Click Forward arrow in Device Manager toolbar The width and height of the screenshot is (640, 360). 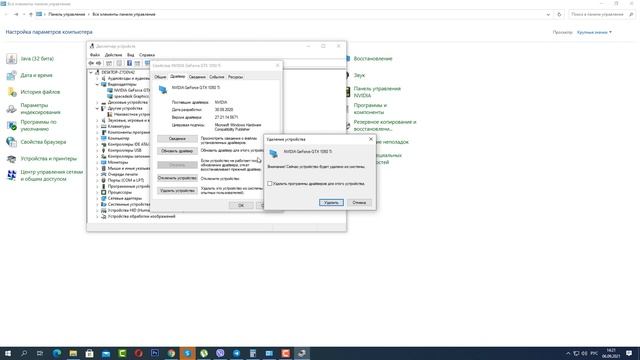(98, 63)
